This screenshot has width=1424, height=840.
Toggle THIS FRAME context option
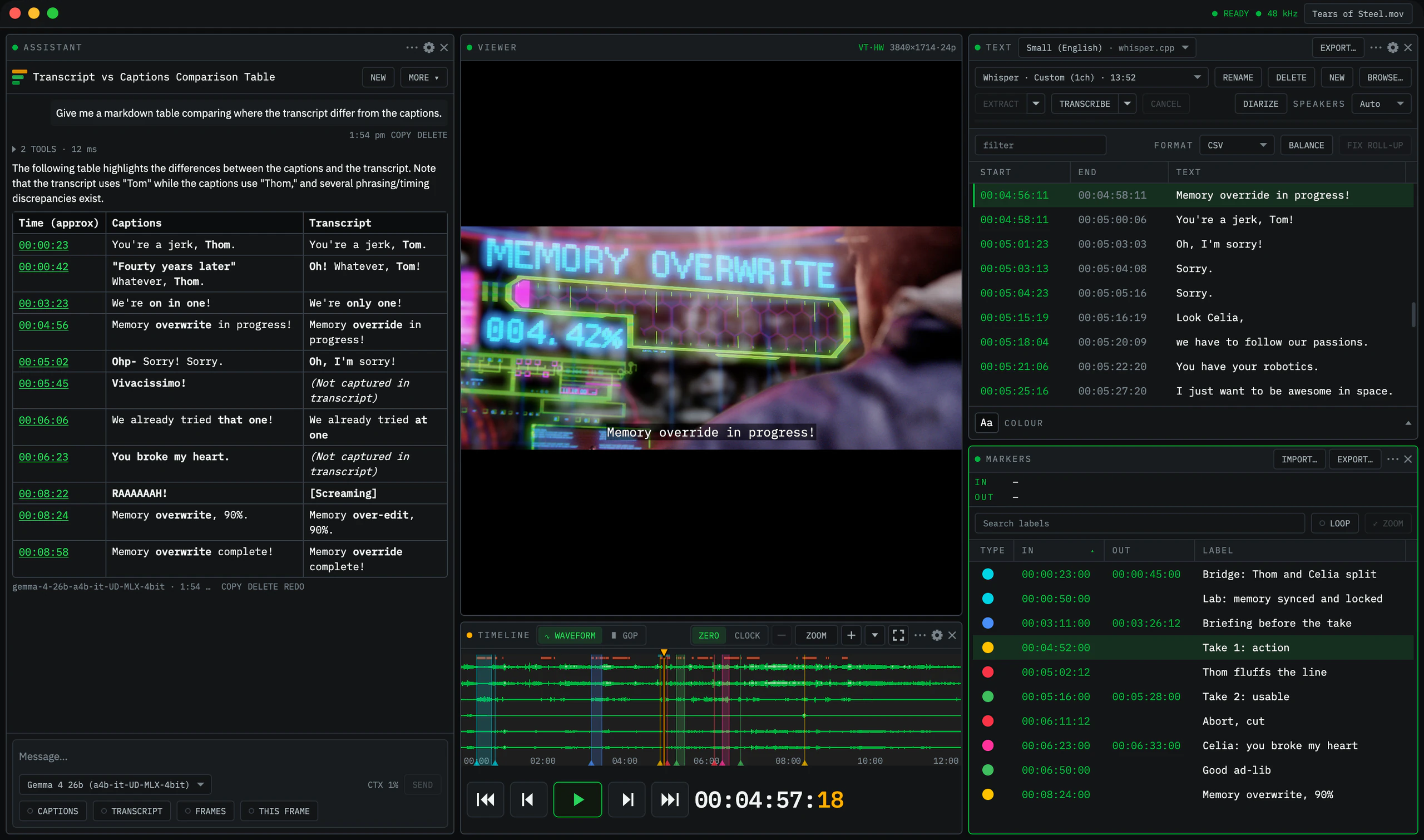pos(279,811)
